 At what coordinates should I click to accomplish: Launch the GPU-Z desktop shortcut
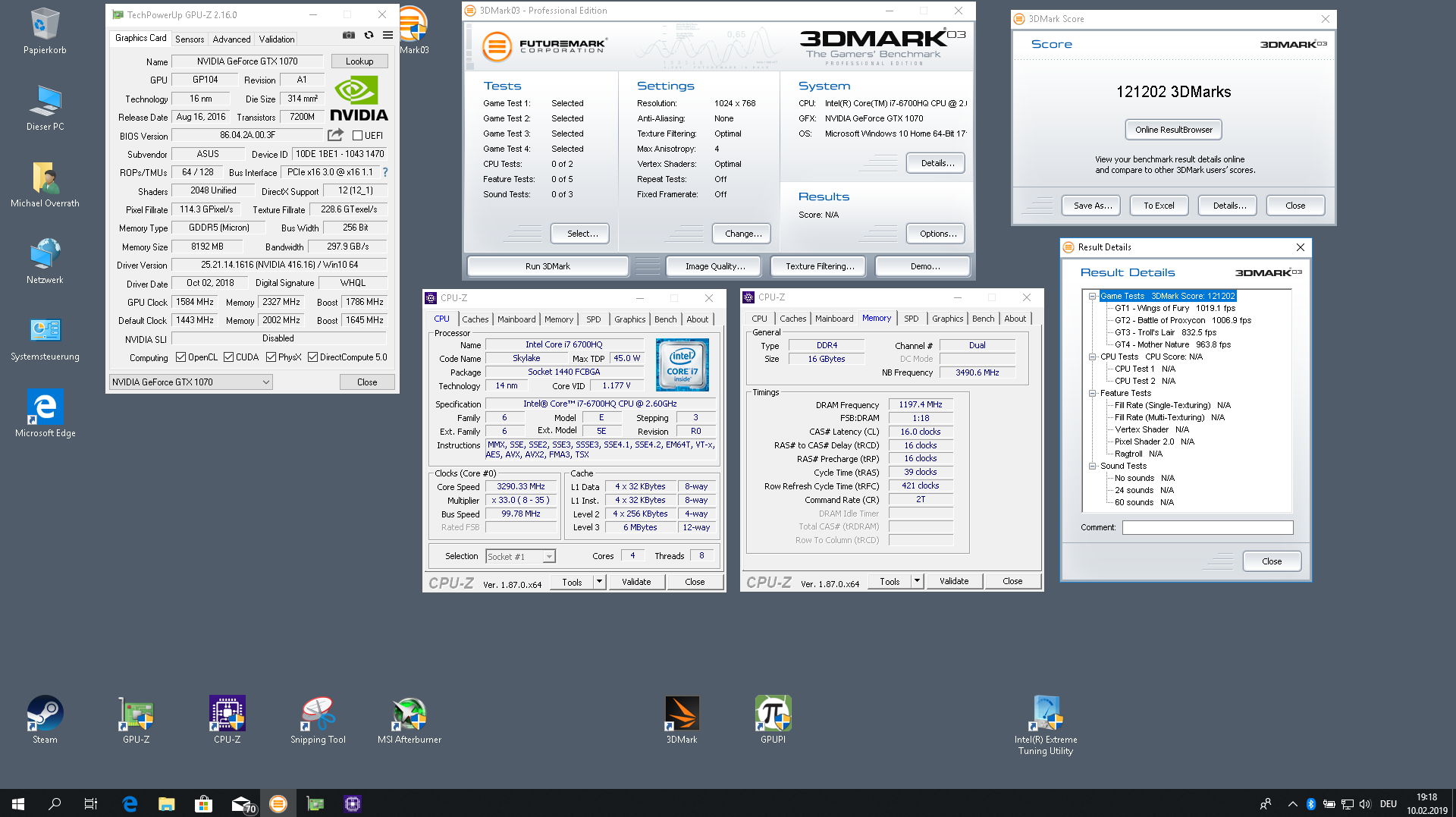(136, 720)
